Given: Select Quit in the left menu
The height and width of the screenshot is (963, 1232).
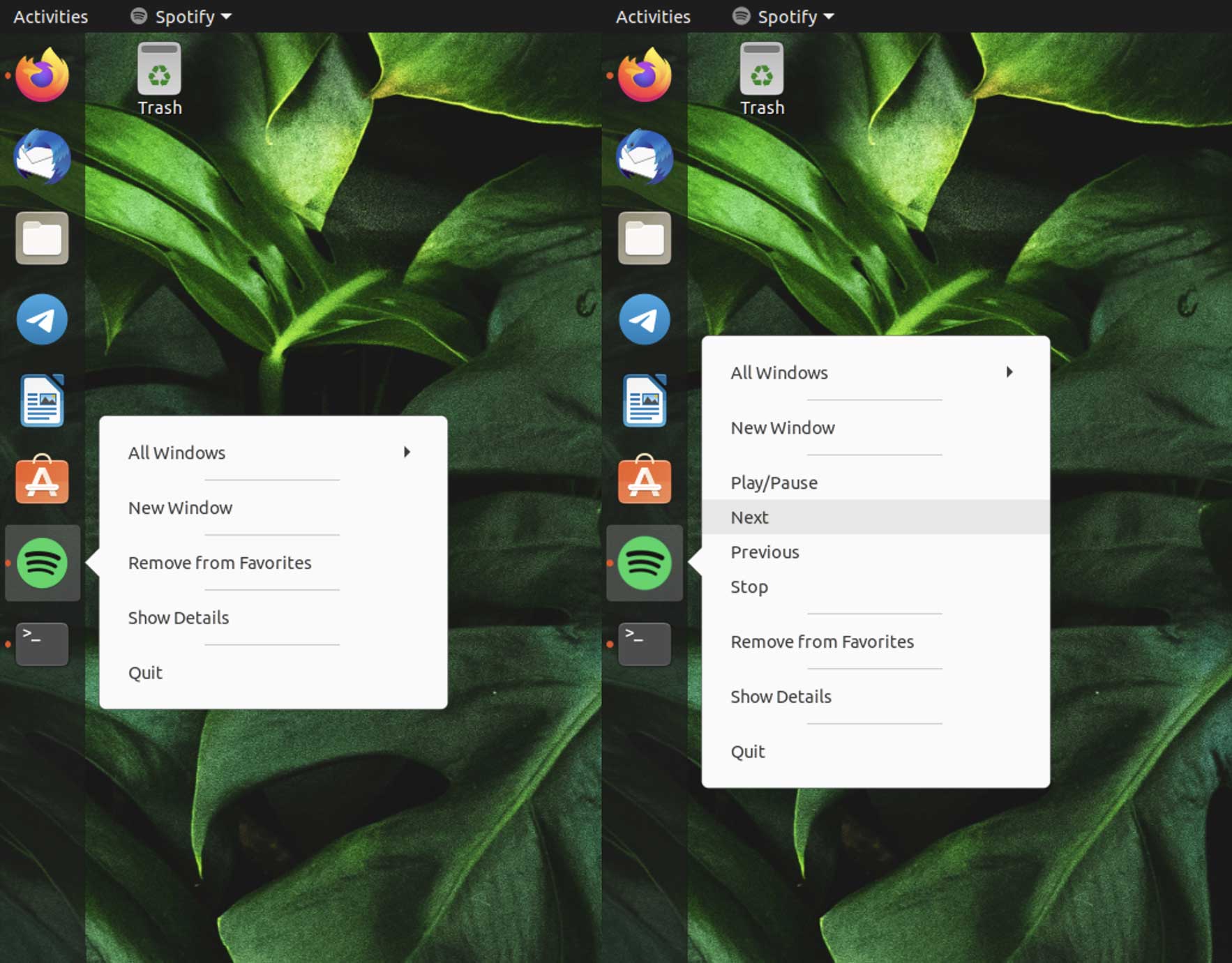Looking at the screenshot, I should pyautogui.click(x=273, y=673).
